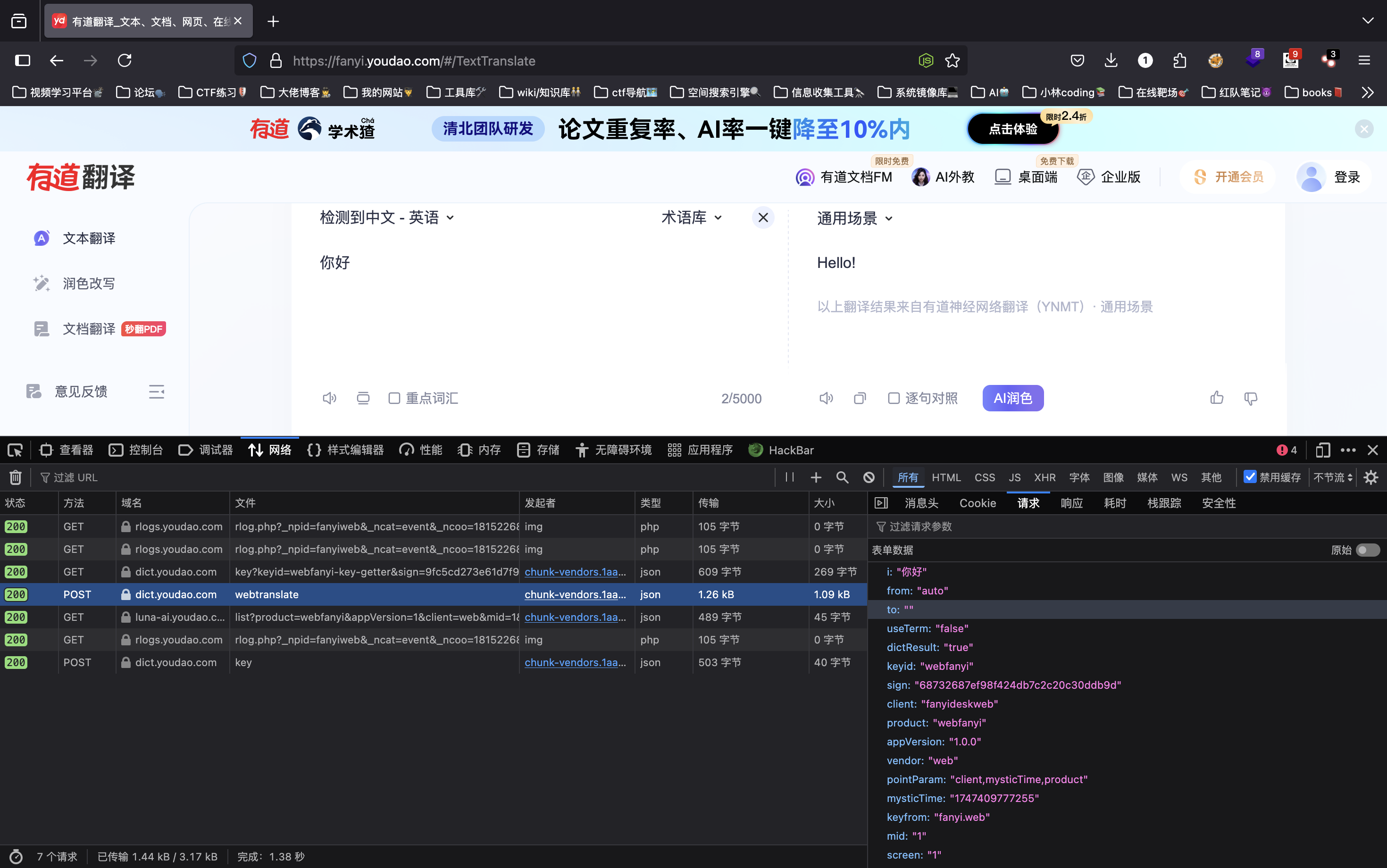Screen dimensions: 1387x868
Task: Open devtools network settings gear icon
Action: [1371, 477]
